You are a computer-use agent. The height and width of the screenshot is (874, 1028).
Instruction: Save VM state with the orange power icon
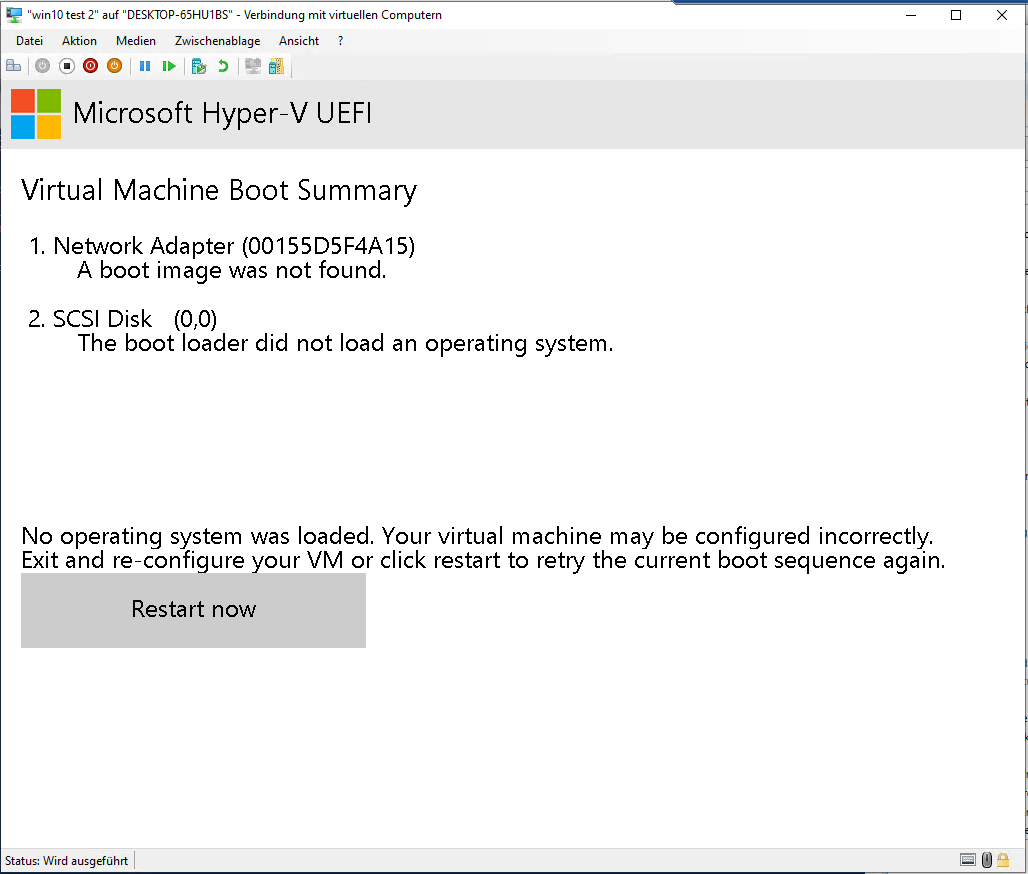[x=114, y=66]
